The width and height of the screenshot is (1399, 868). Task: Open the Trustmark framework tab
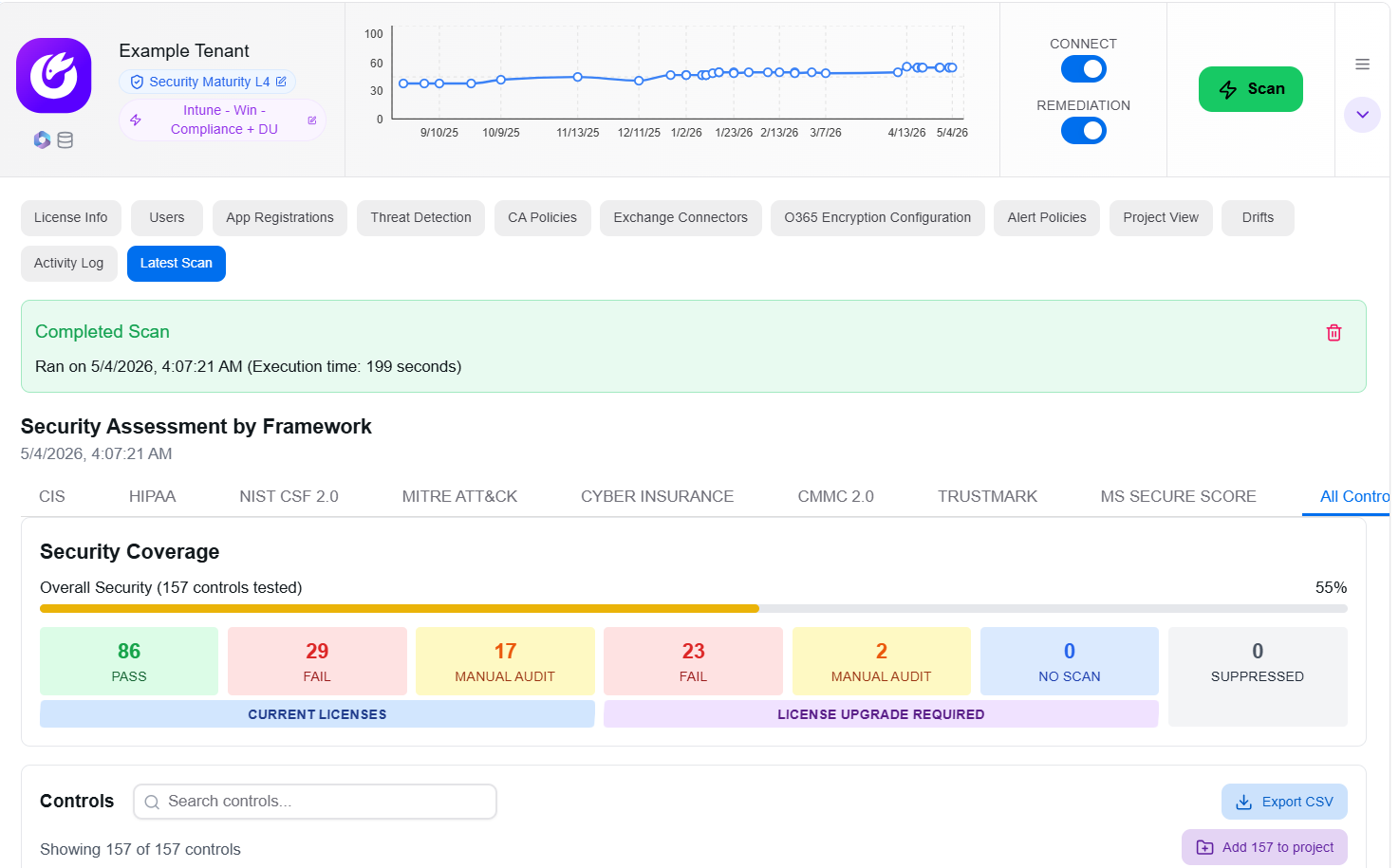pos(987,497)
